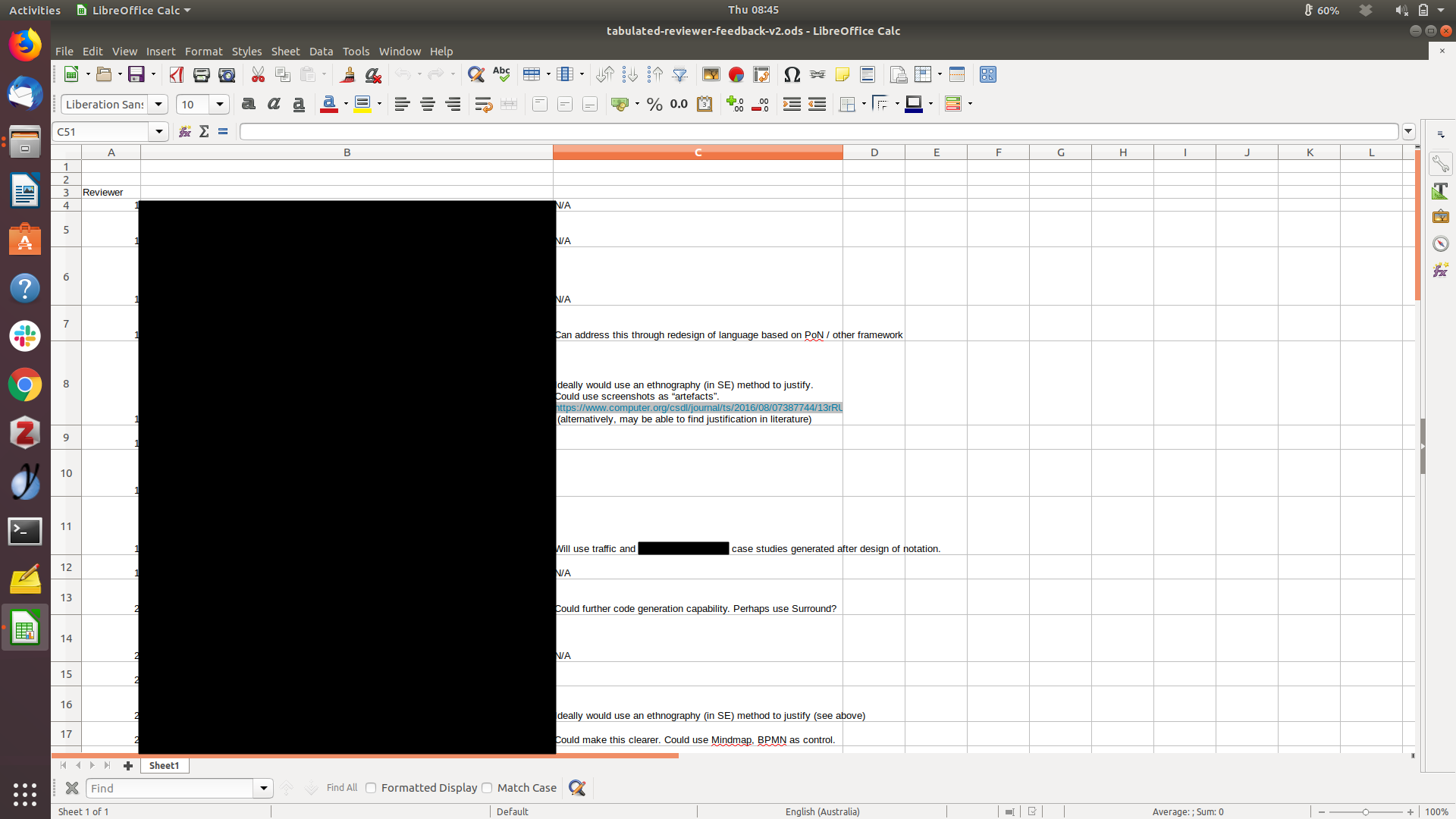Click the Insert Chart icon
This screenshot has height=819, width=1456.
[736, 74]
